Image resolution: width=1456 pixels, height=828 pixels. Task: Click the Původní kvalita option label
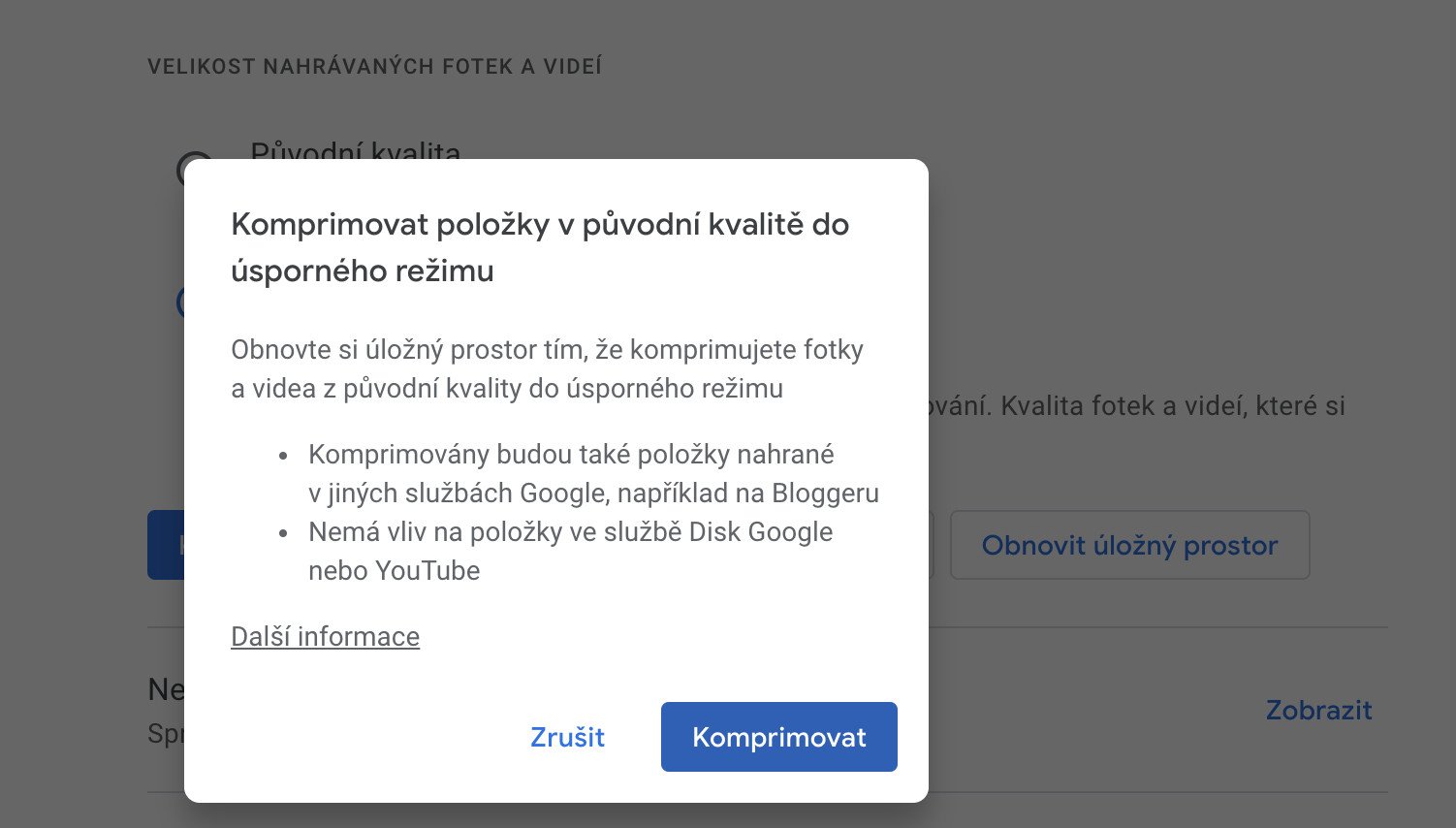(x=355, y=153)
